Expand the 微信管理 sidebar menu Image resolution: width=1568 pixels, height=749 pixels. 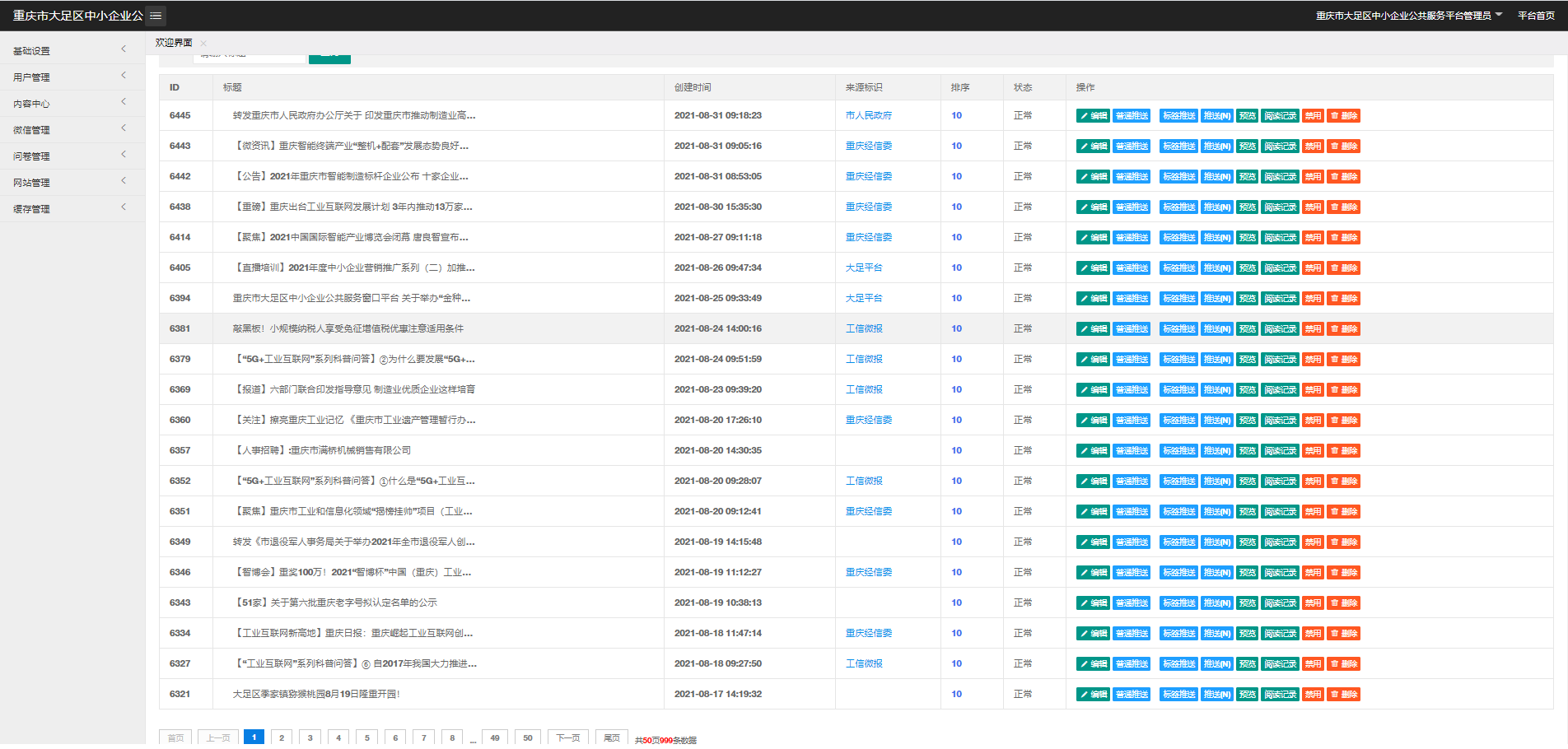point(72,130)
